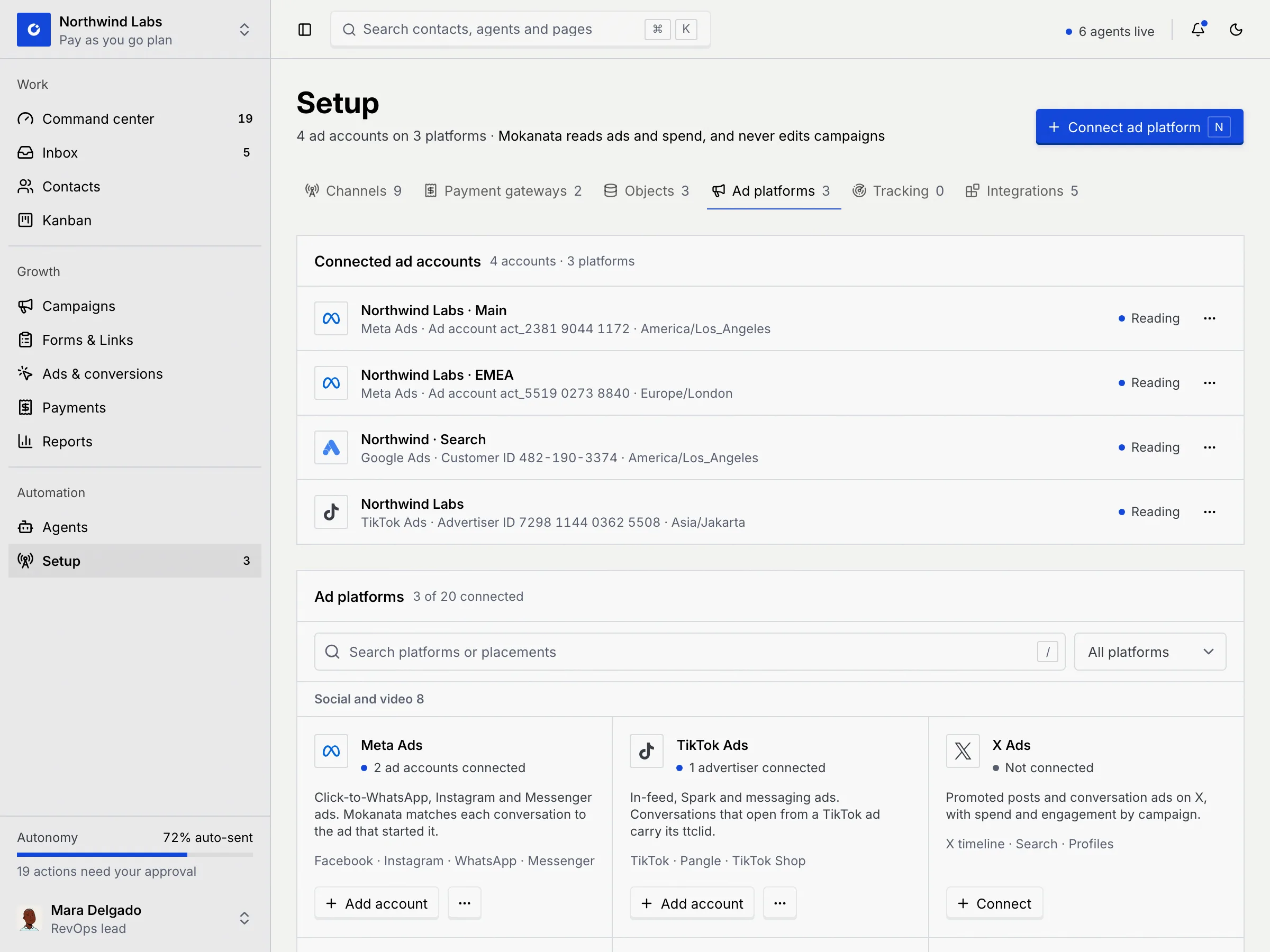This screenshot has width=1270, height=952.
Task: Open Inbox in the sidebar
Action: point(135,153)
